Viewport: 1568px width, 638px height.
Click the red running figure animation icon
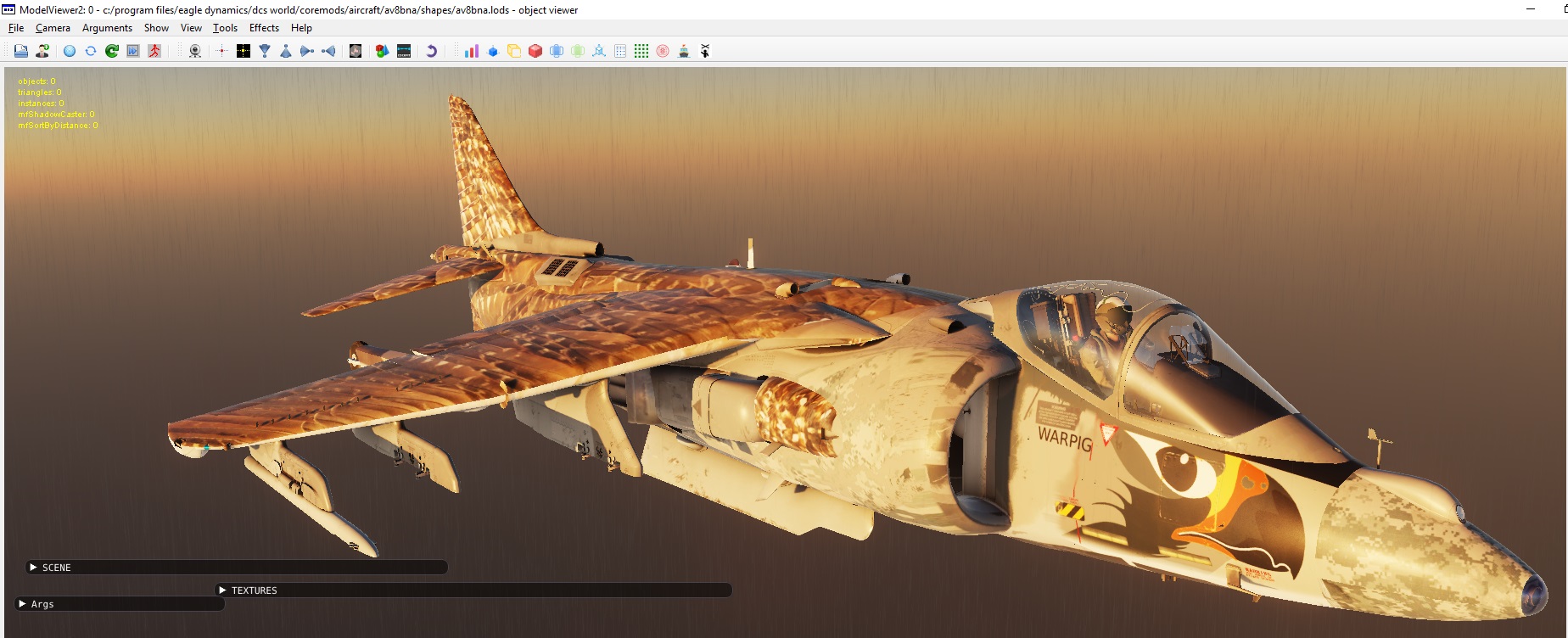[154, 51]
